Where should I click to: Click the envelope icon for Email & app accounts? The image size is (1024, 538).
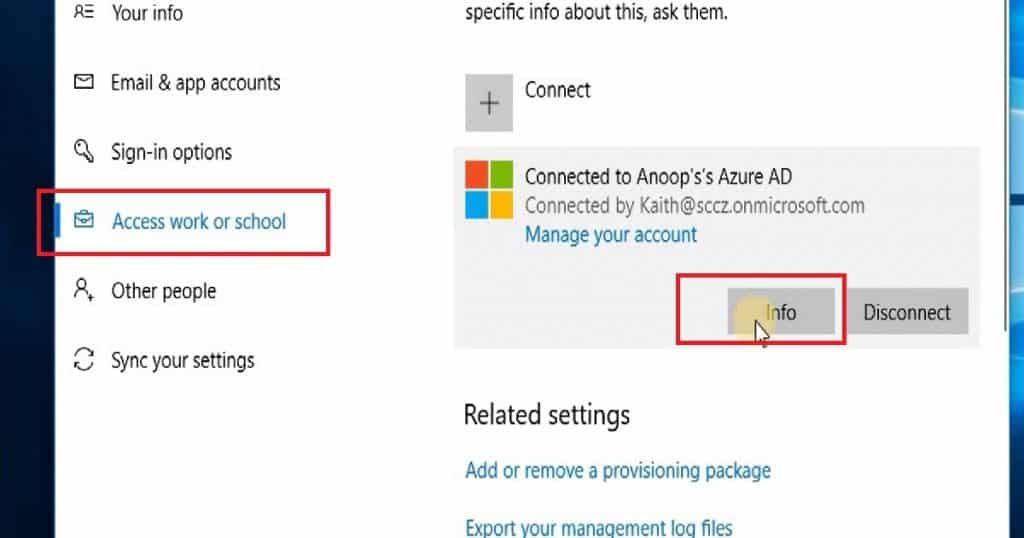[84, 83]
